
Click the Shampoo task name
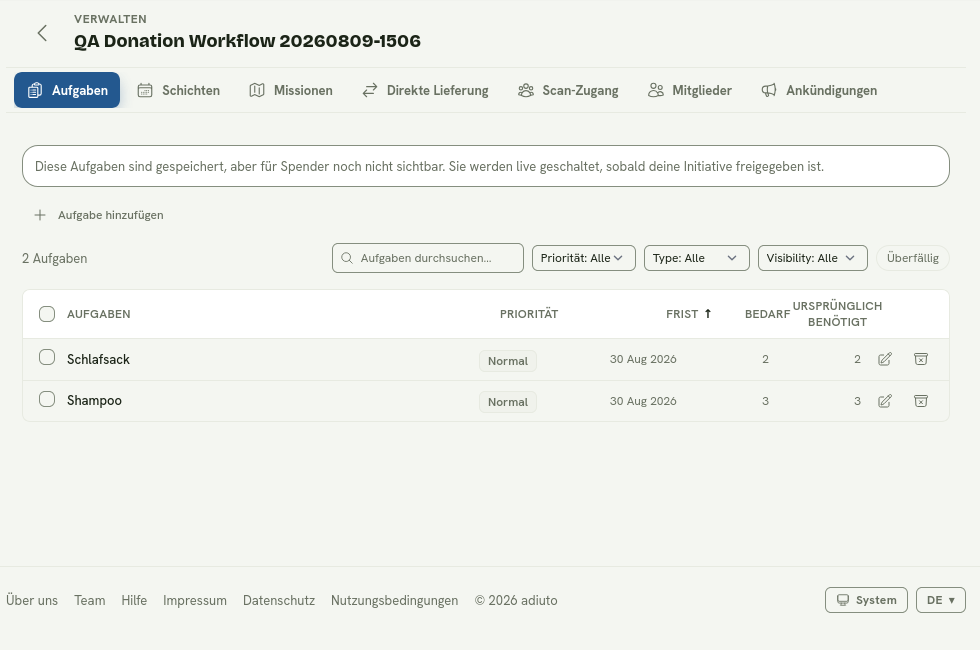94,401
